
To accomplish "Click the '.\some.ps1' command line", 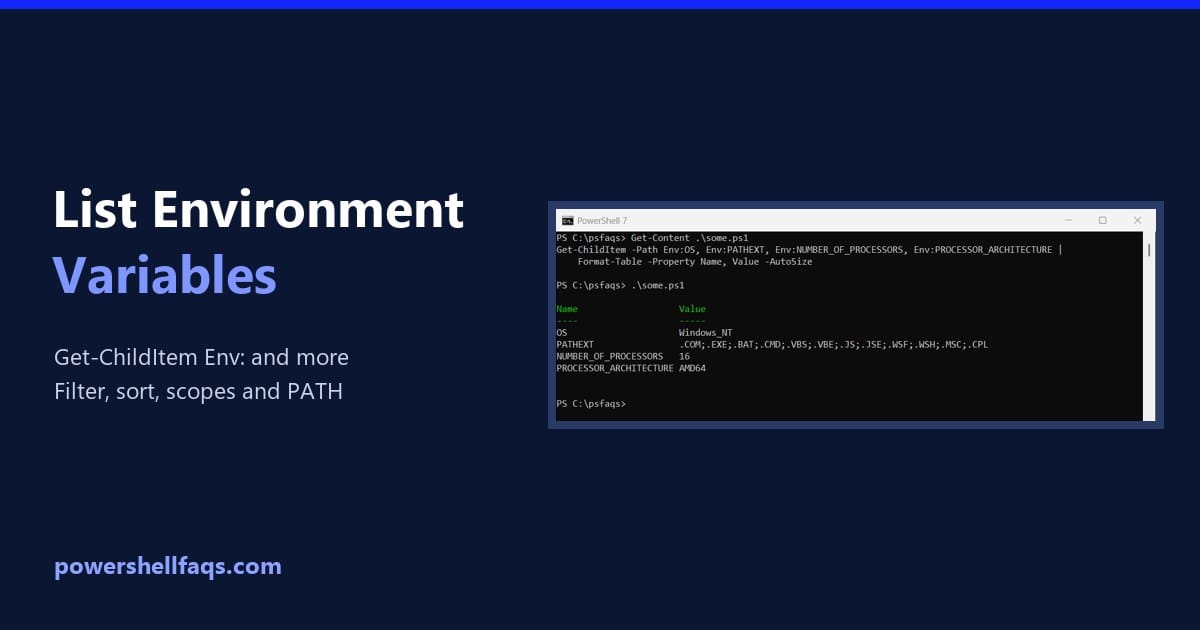I will click(621, 285).
